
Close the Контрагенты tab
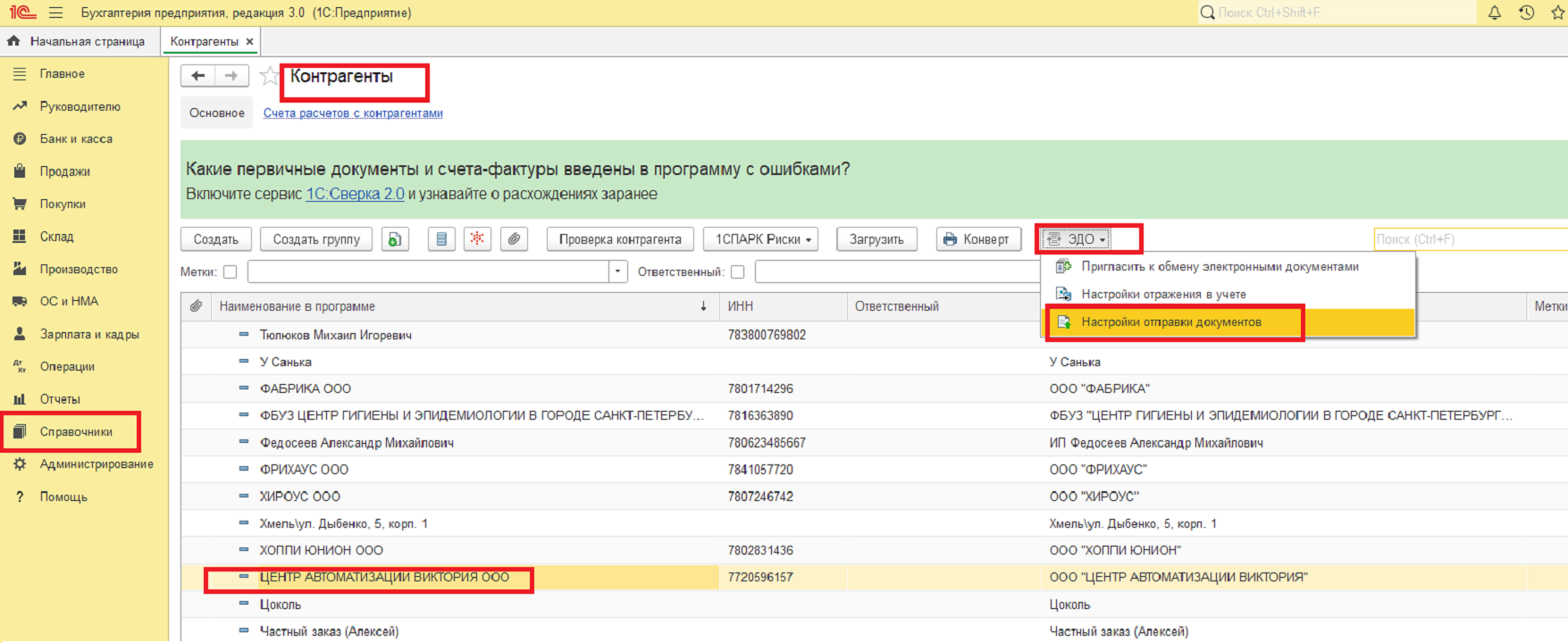[x=249, y=41]
